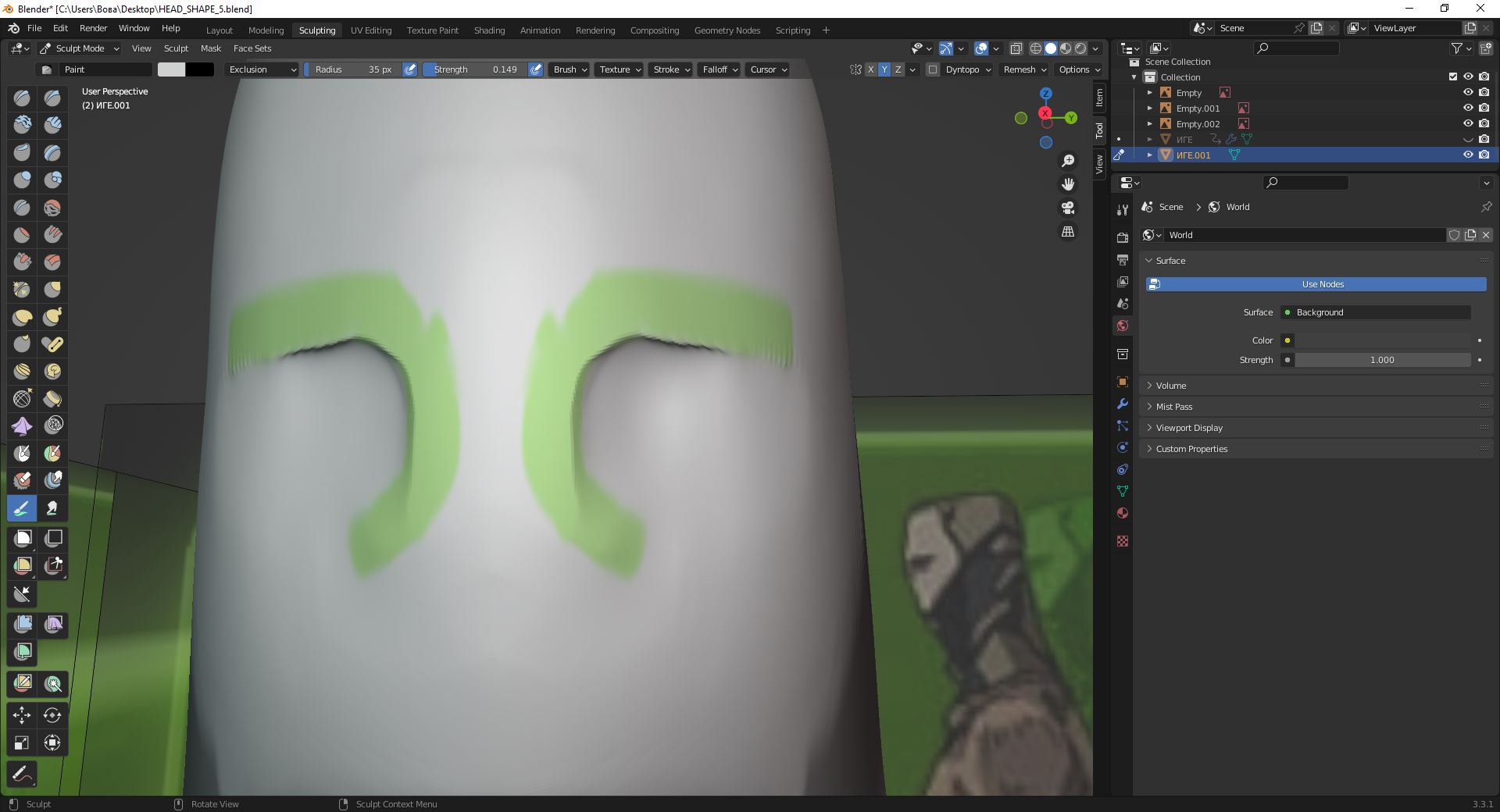Viewport: 1500px width, 812px height.
Task: Click the Background surface shader field
Action: click(1376, 312)
